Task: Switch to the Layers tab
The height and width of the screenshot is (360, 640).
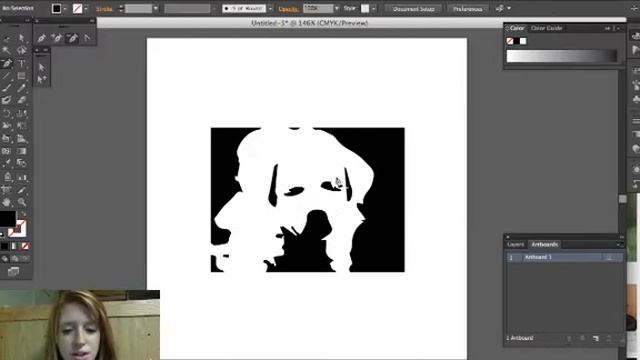Action: point(516,244)
